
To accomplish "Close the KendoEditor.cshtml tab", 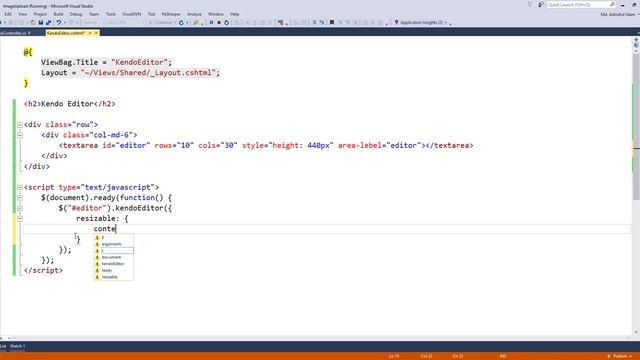I will coord(96,33).
